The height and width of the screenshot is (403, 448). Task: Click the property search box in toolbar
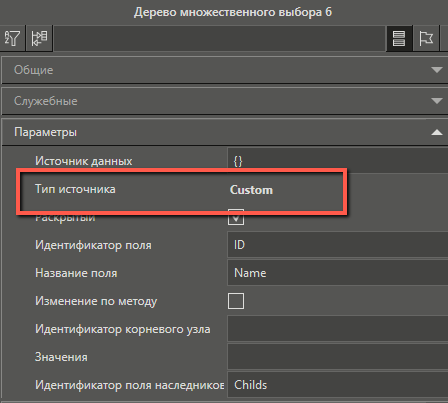pyautogui.click(x=219, y=38)
